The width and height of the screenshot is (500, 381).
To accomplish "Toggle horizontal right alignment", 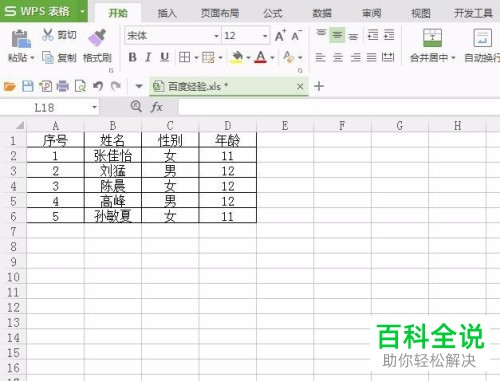I will (x=356, y=57).
